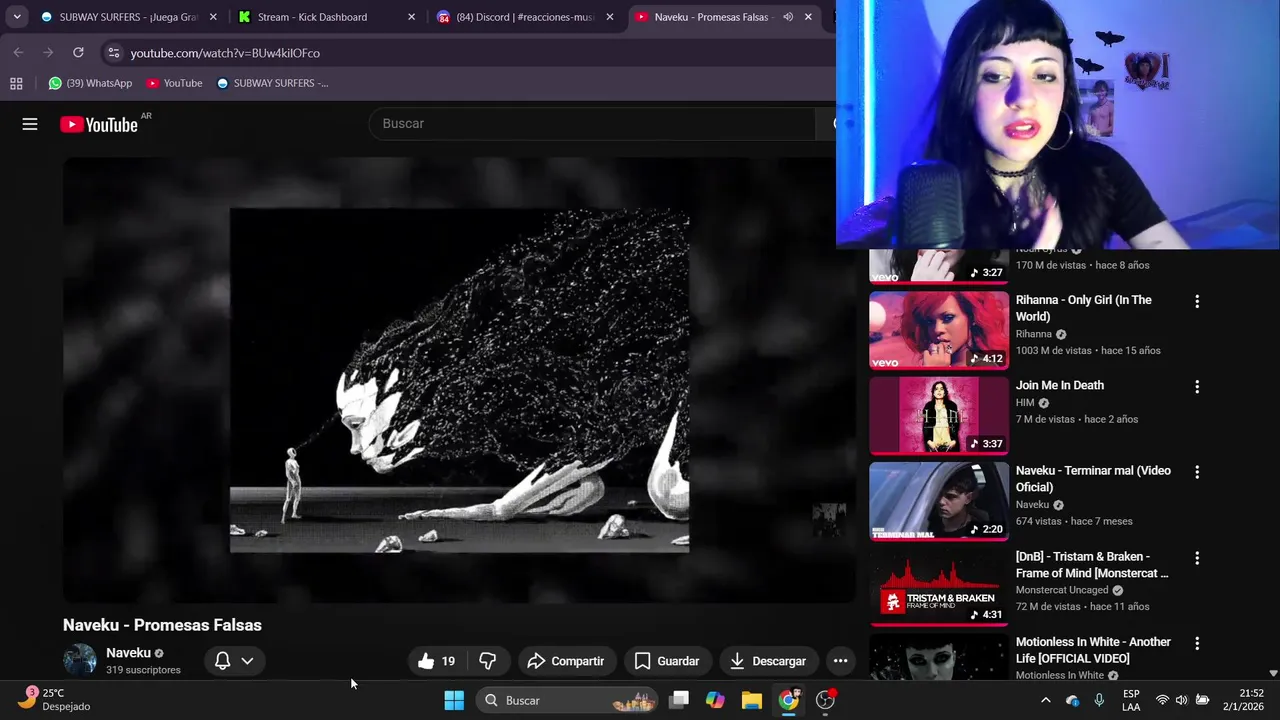Image resolution: width=1280 pixels, height=720 pixels.
Task: Open the OBS Studio taskbar icon
Action: [826, 700]
